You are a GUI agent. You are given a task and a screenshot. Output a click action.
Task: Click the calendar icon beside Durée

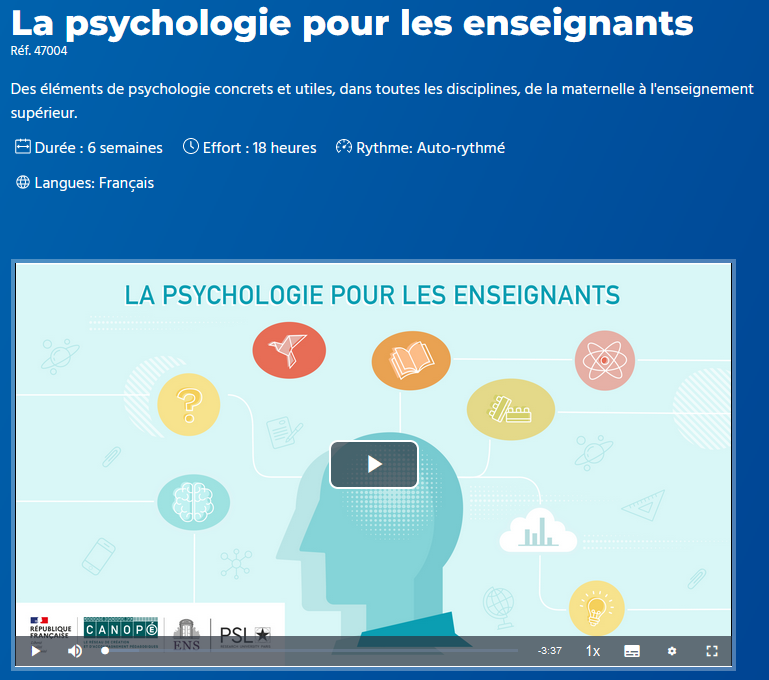click(x=23, y=148)
